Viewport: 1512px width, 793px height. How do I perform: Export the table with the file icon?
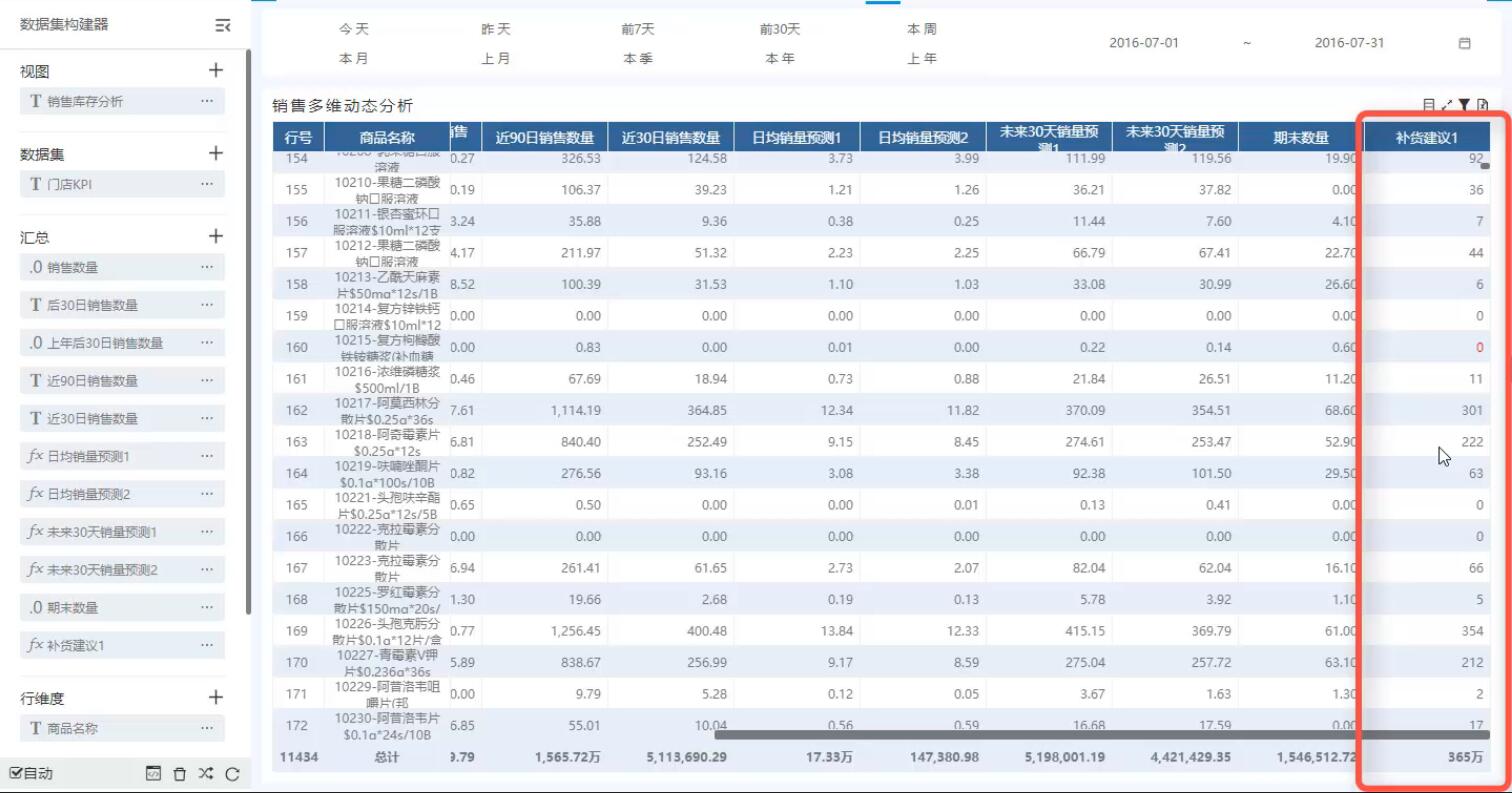tap(1482, 105)
